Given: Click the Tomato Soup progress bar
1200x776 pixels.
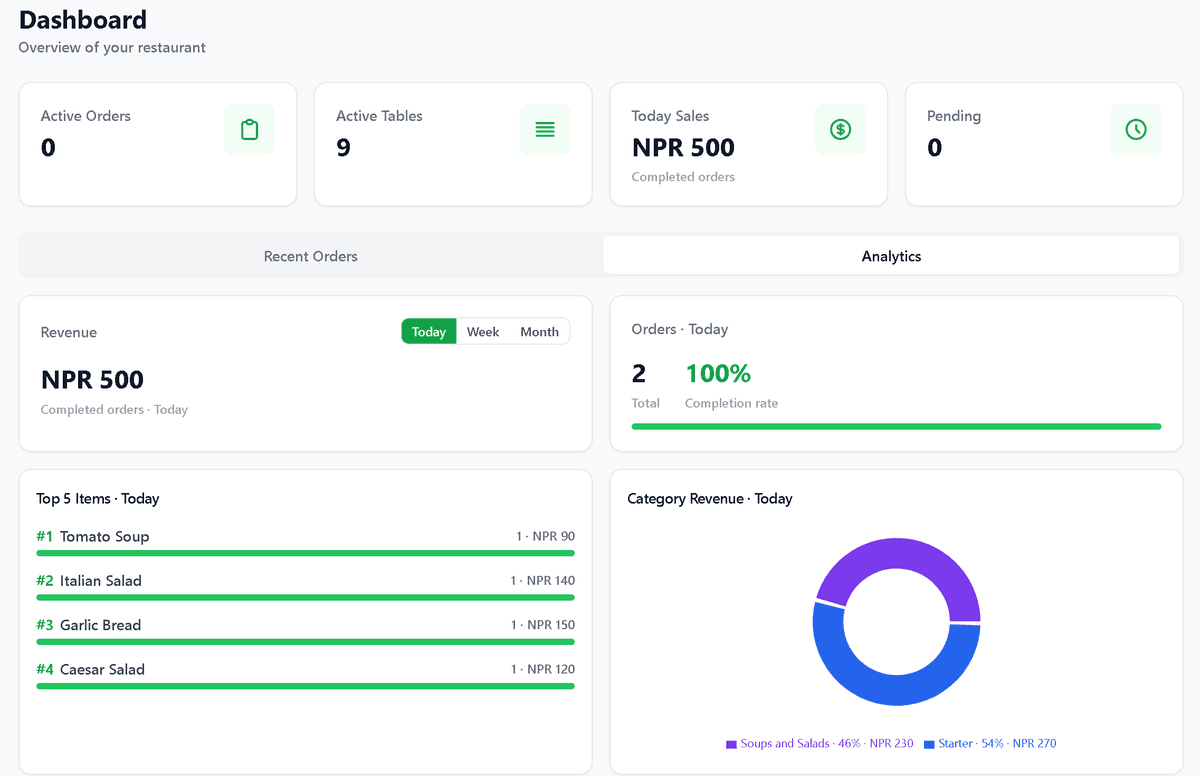Looking at the screenshot, I should coord(305,553).
